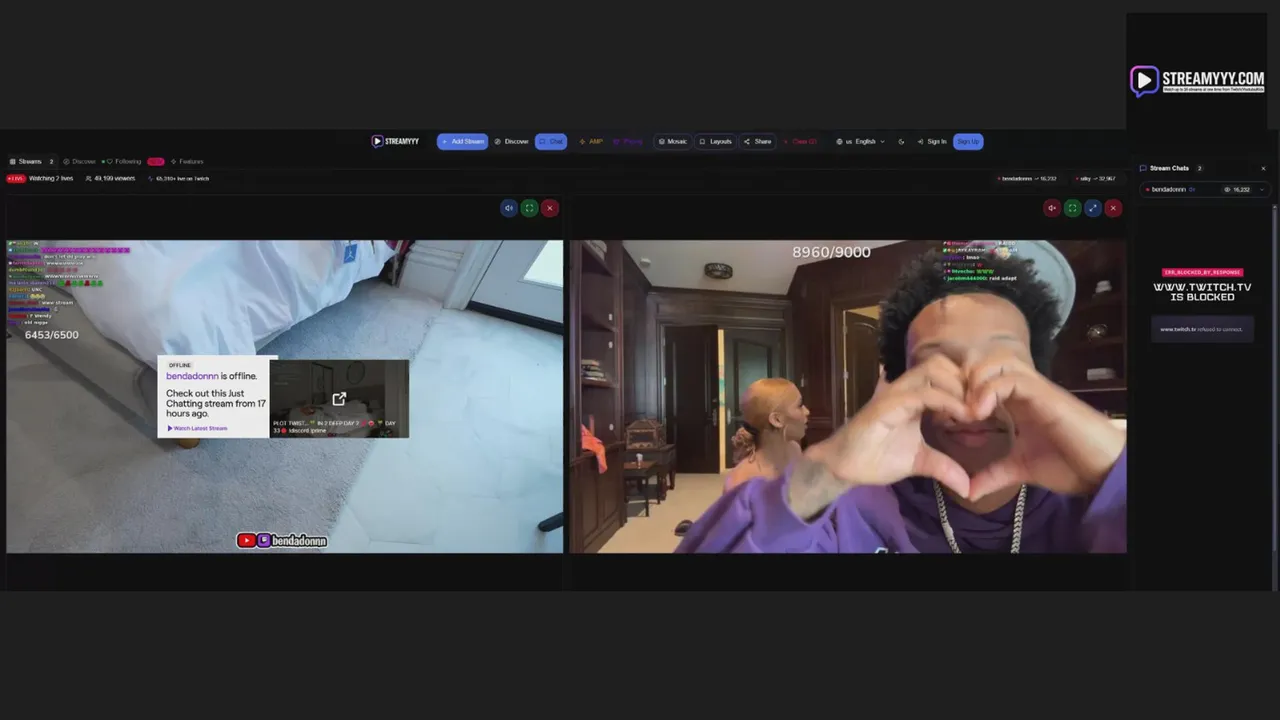Viewport: 1280px width, 720px height.
Task: Click the 'www.twitch.tv refused to connect' box
Action: tap(1203, 329)
